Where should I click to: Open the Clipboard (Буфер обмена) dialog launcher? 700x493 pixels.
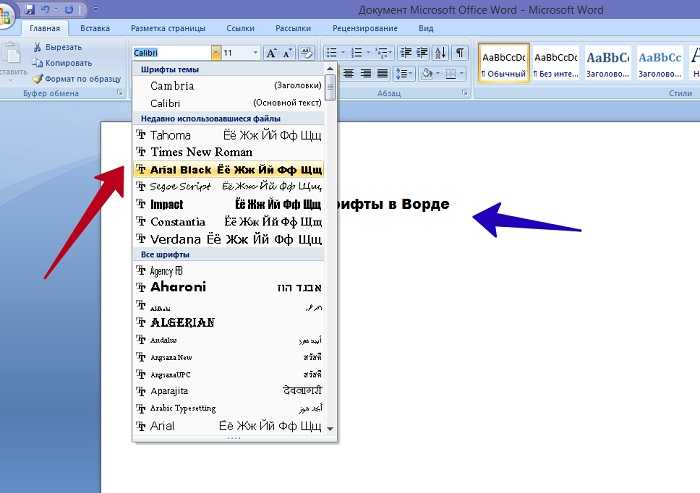click(119, 93)
